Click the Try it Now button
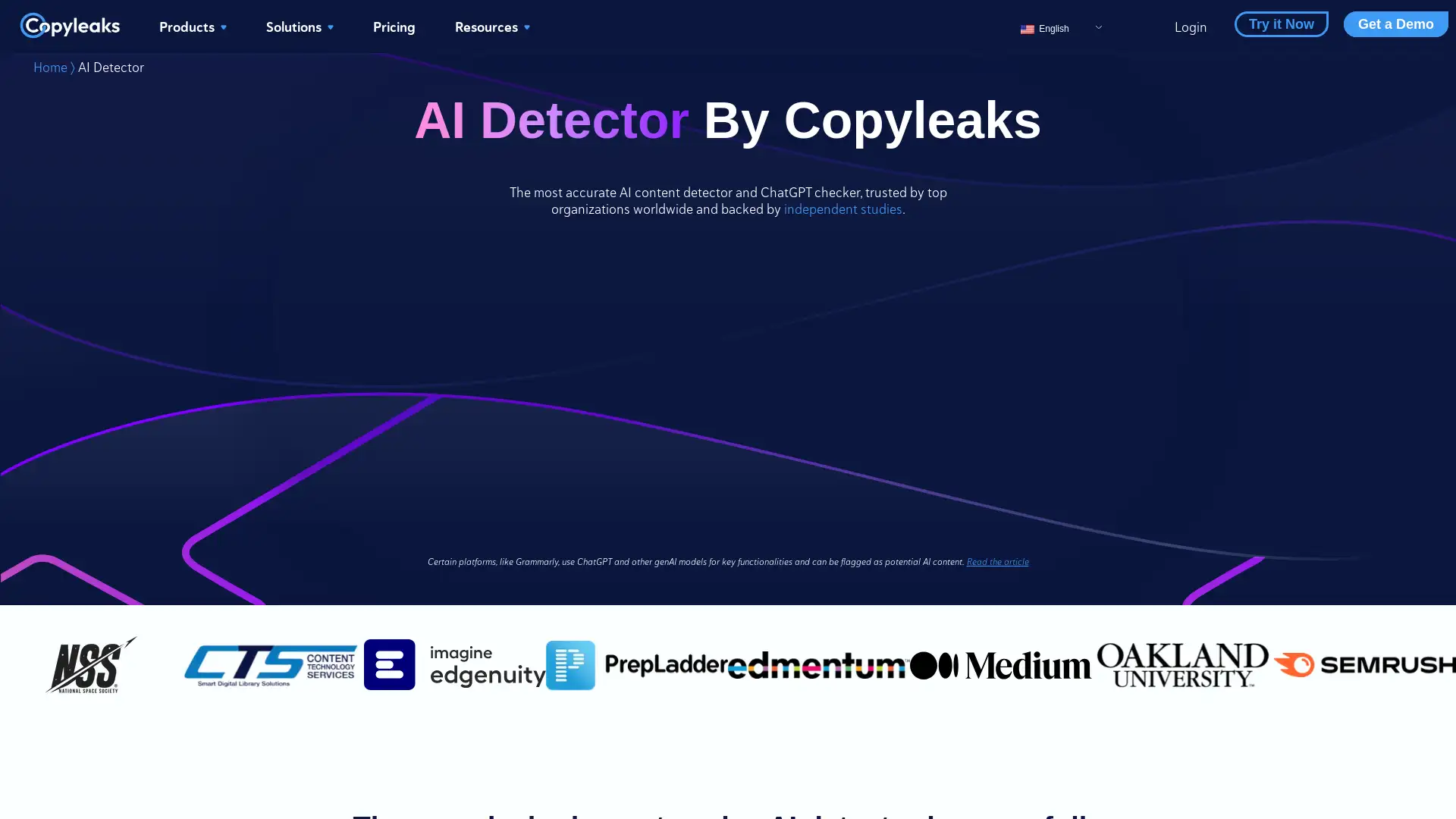The image size is (1456, 819). click(1281, 23)
